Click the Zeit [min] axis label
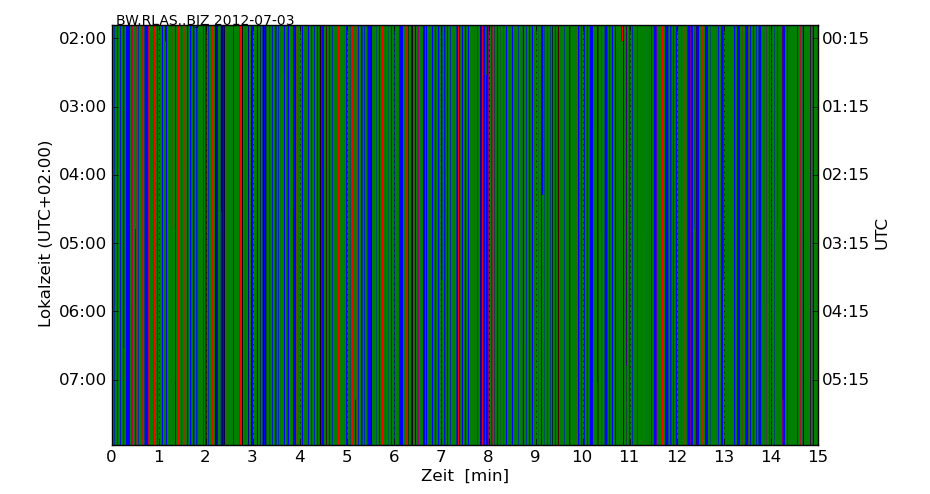 [x=464, y=476]
